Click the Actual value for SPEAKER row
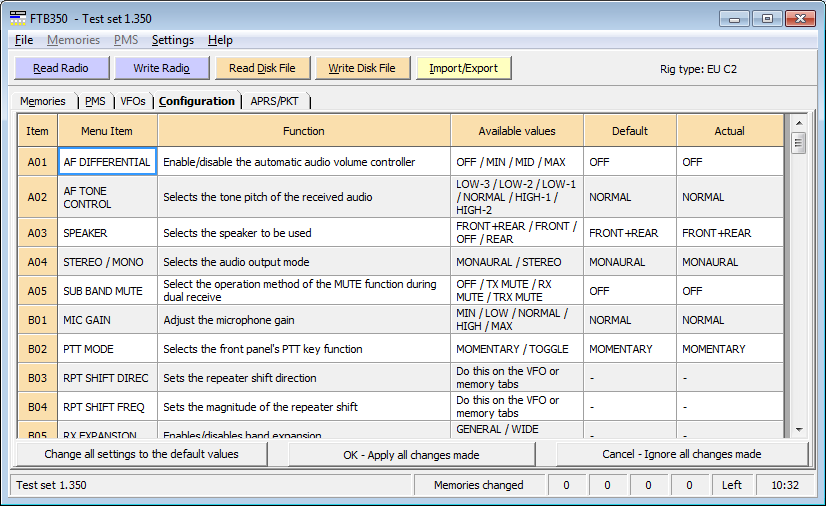 pos(730,233)
